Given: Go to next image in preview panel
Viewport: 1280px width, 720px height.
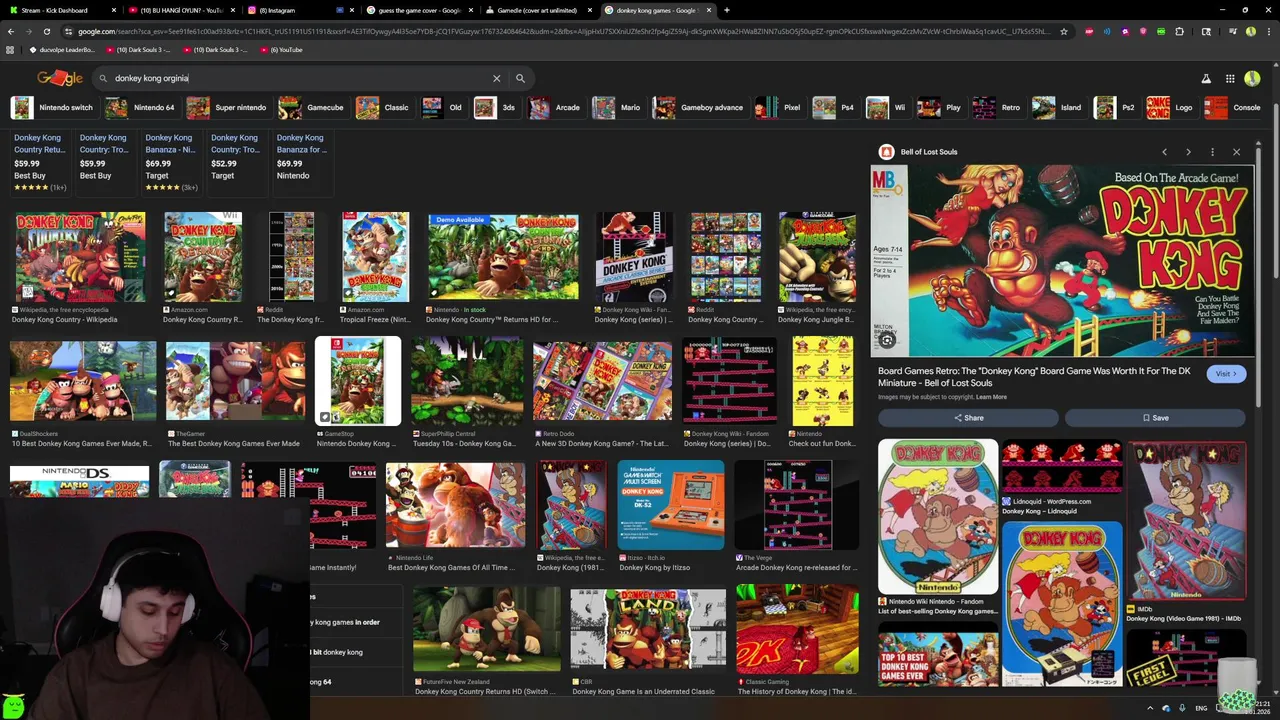Looking at the screenshot, I should click(x=1188, y=152).
